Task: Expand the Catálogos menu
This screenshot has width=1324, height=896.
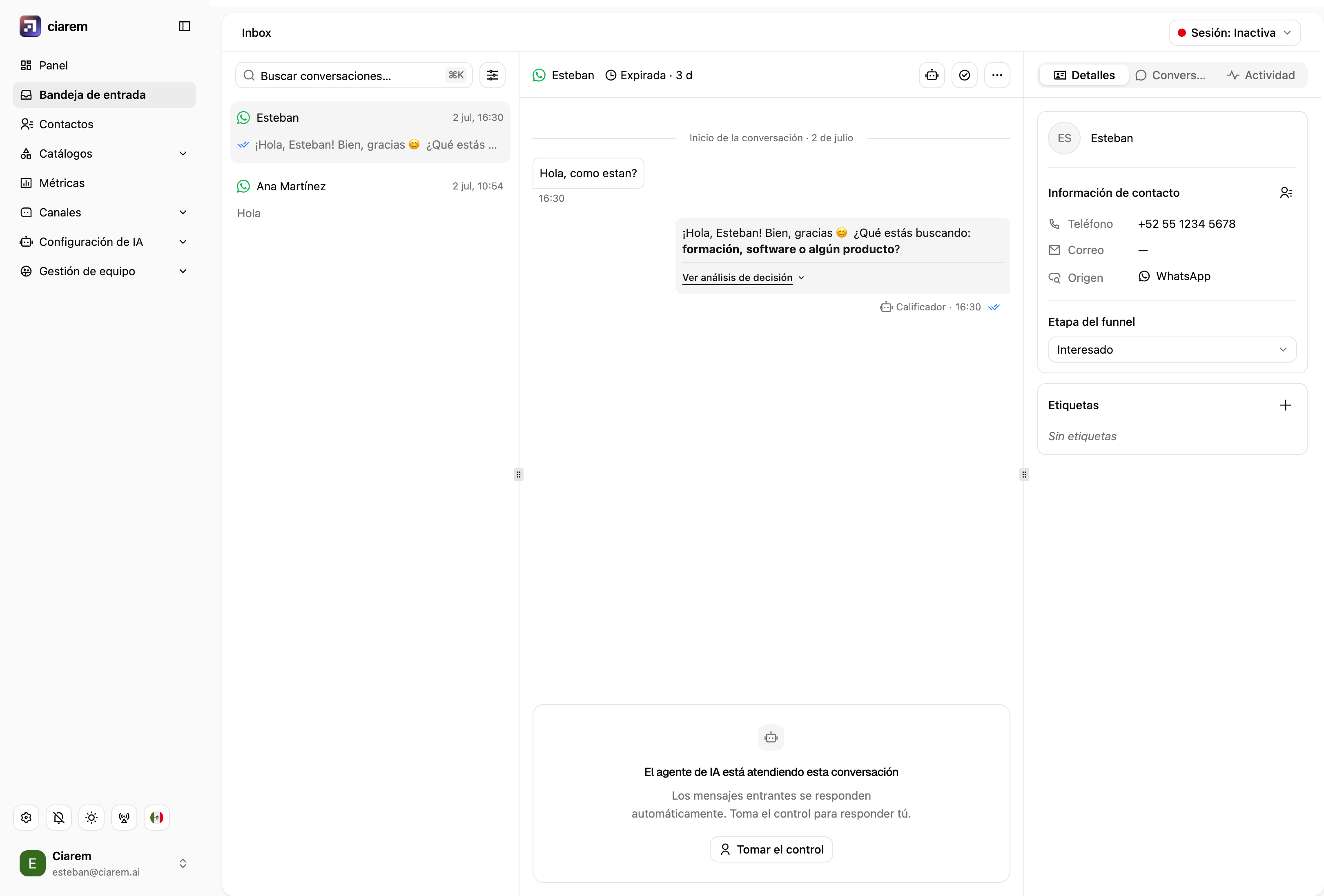Action: click(x=104, y=154)
